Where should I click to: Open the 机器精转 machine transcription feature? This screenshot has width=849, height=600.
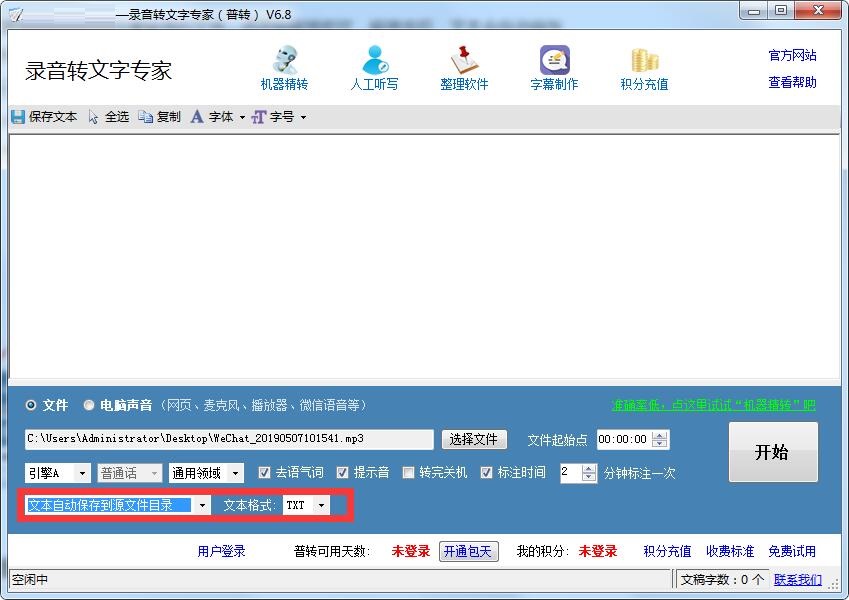[x=286, y=66]
